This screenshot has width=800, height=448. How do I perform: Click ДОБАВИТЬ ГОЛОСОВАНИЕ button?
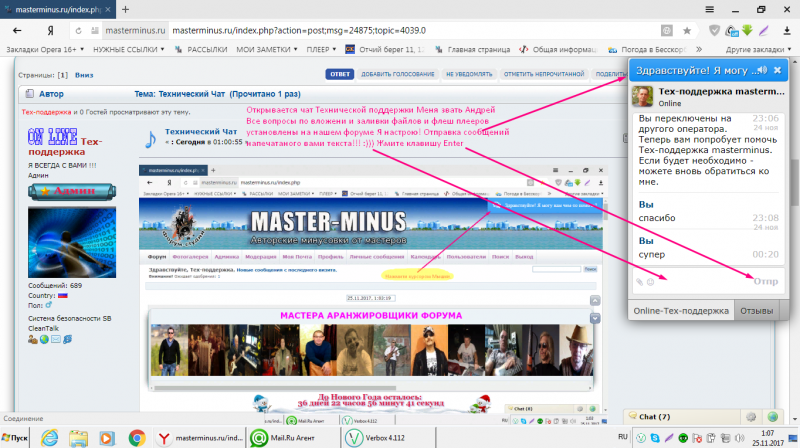397,74
